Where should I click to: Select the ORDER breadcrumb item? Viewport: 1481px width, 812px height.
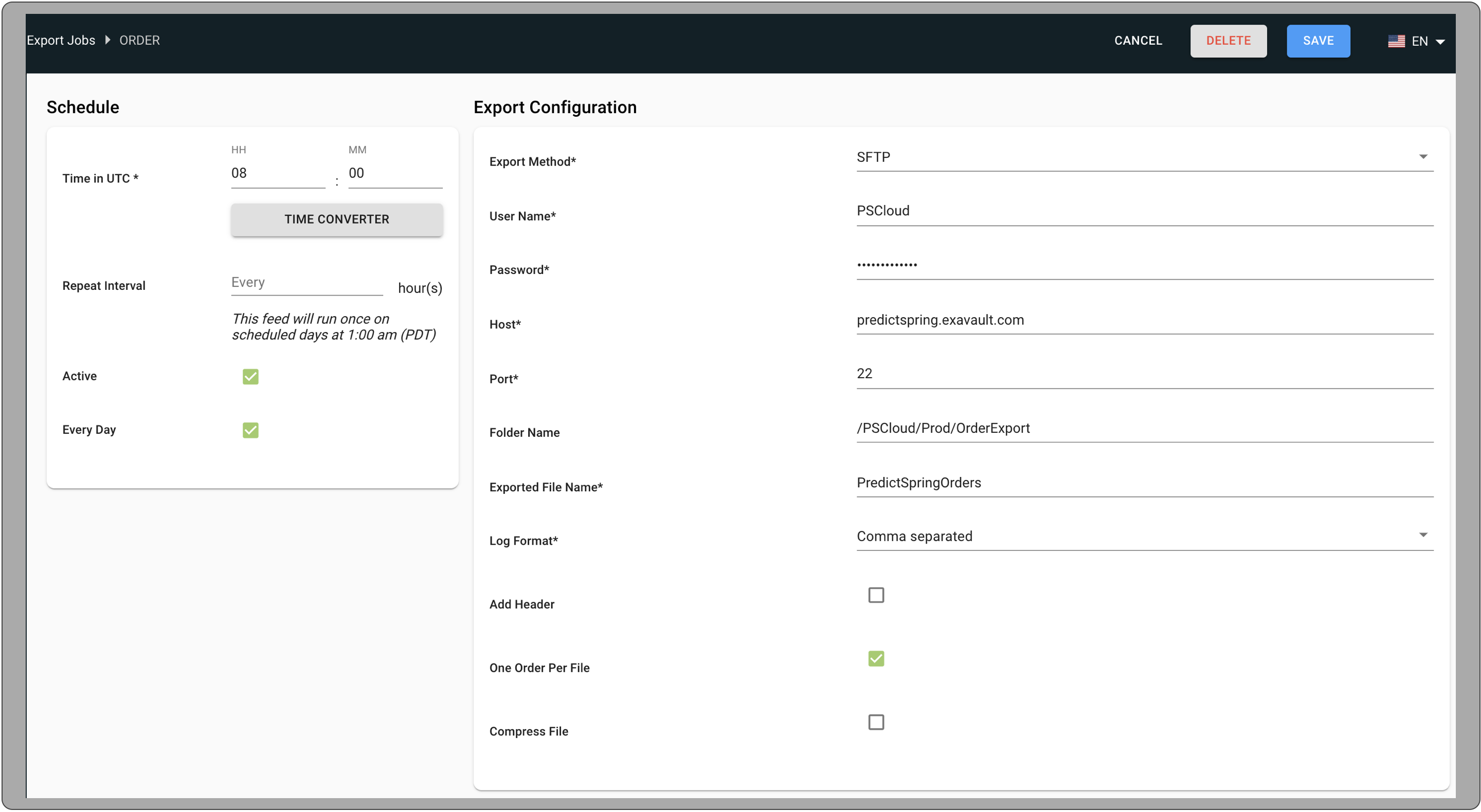(140, 40)
